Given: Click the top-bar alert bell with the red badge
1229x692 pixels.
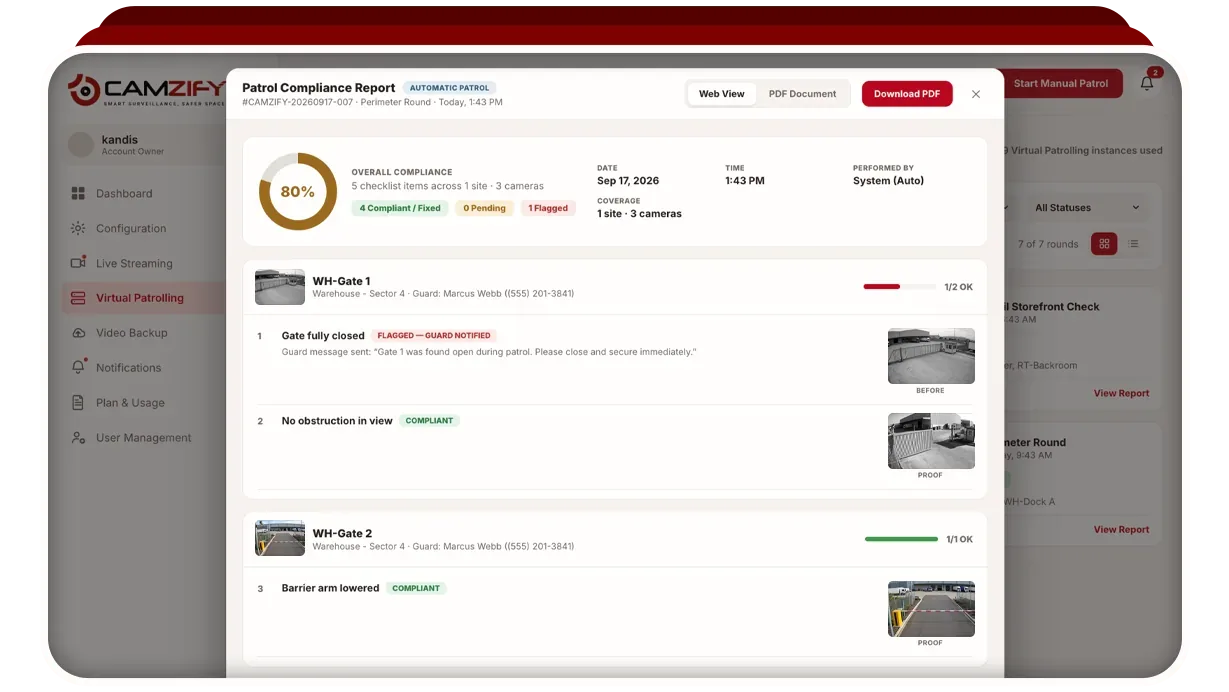Looking at the screenshot, I should (x=1147, y=83).
